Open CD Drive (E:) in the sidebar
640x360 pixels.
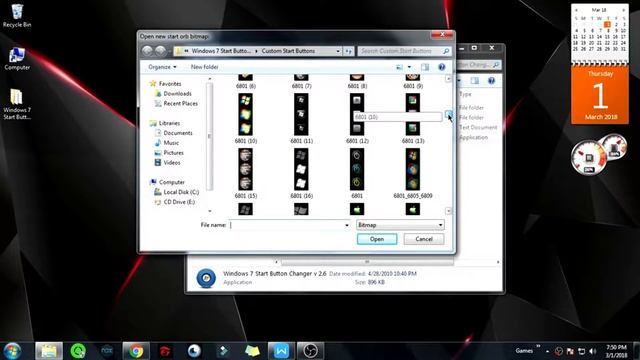coord(179,202)
